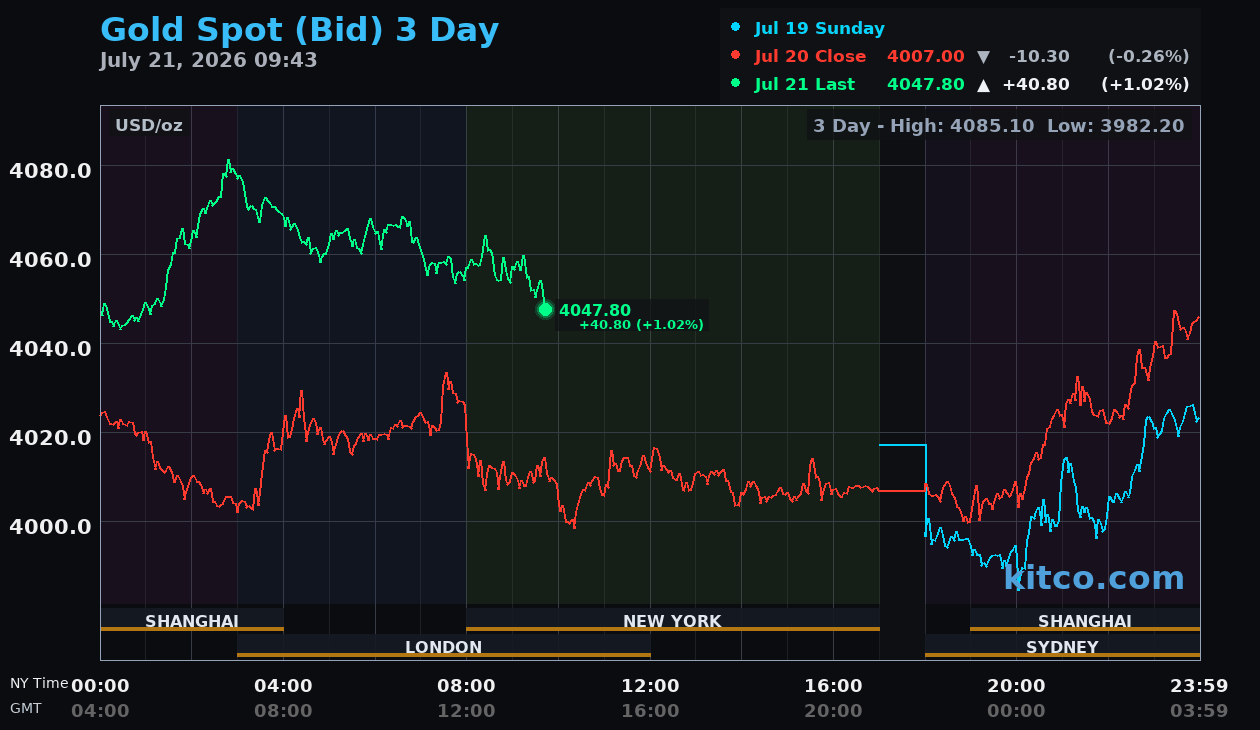Click the Jul 21 Last legend label
Screen dimensions: 1260x730
[x=805, y=84]
